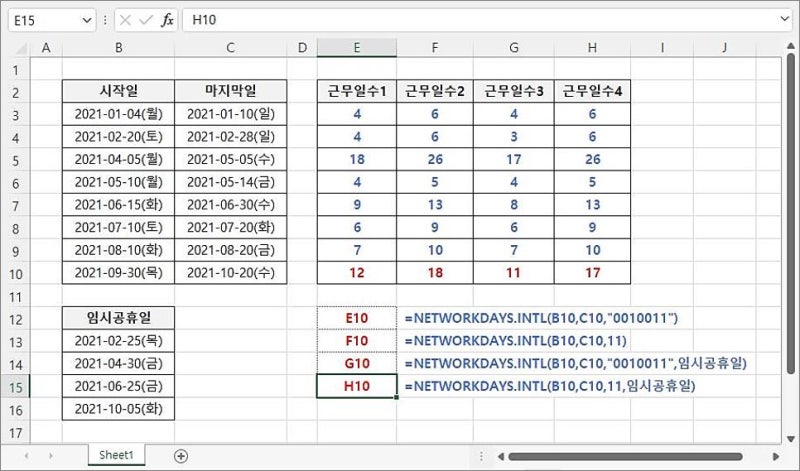Screen dimensions: 800x471
Task: Click the formula bar containing H10
Action: pyautogui.click(x=480, y=20)
